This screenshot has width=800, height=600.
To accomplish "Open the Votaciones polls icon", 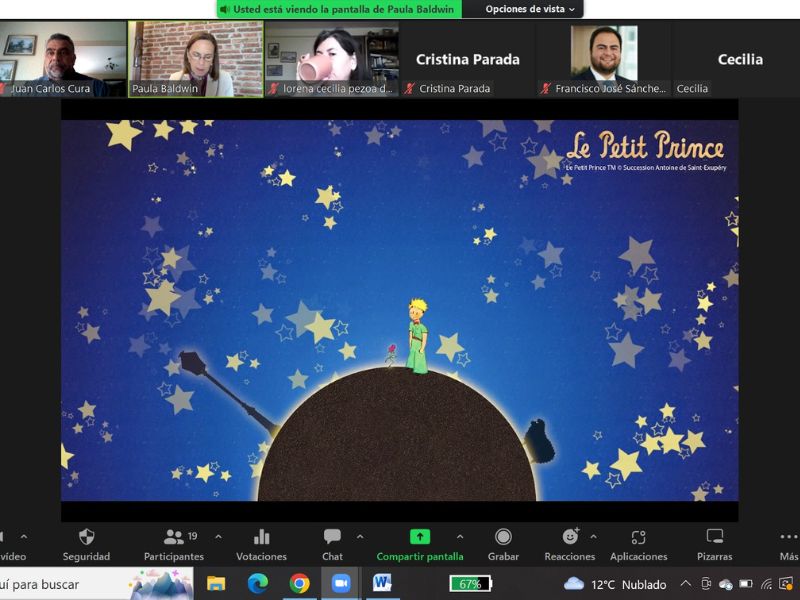I will 262,537.
